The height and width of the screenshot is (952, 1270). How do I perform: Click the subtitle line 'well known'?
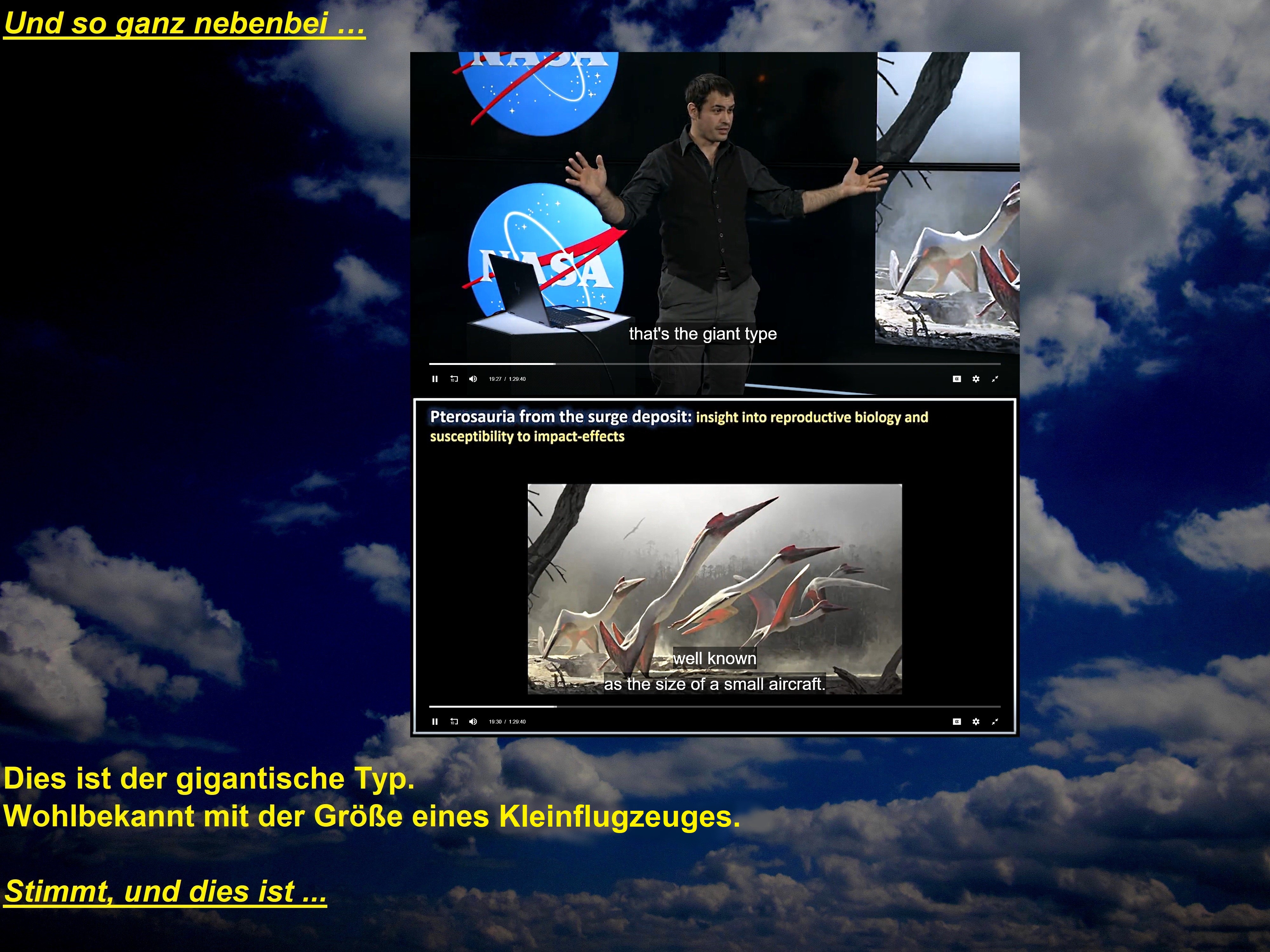tap(715, 658)
